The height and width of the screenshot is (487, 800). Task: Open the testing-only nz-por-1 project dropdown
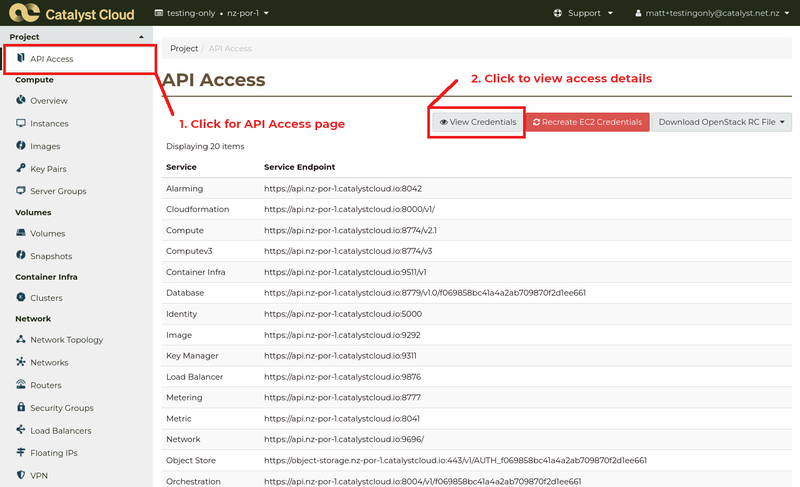(x=212, y=13)
